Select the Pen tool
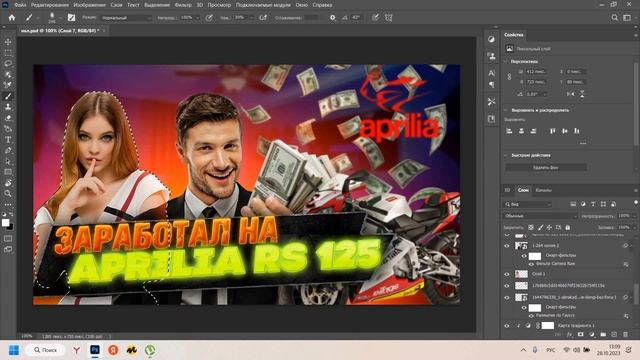640x360 pixels. click(x=8, y=150)
